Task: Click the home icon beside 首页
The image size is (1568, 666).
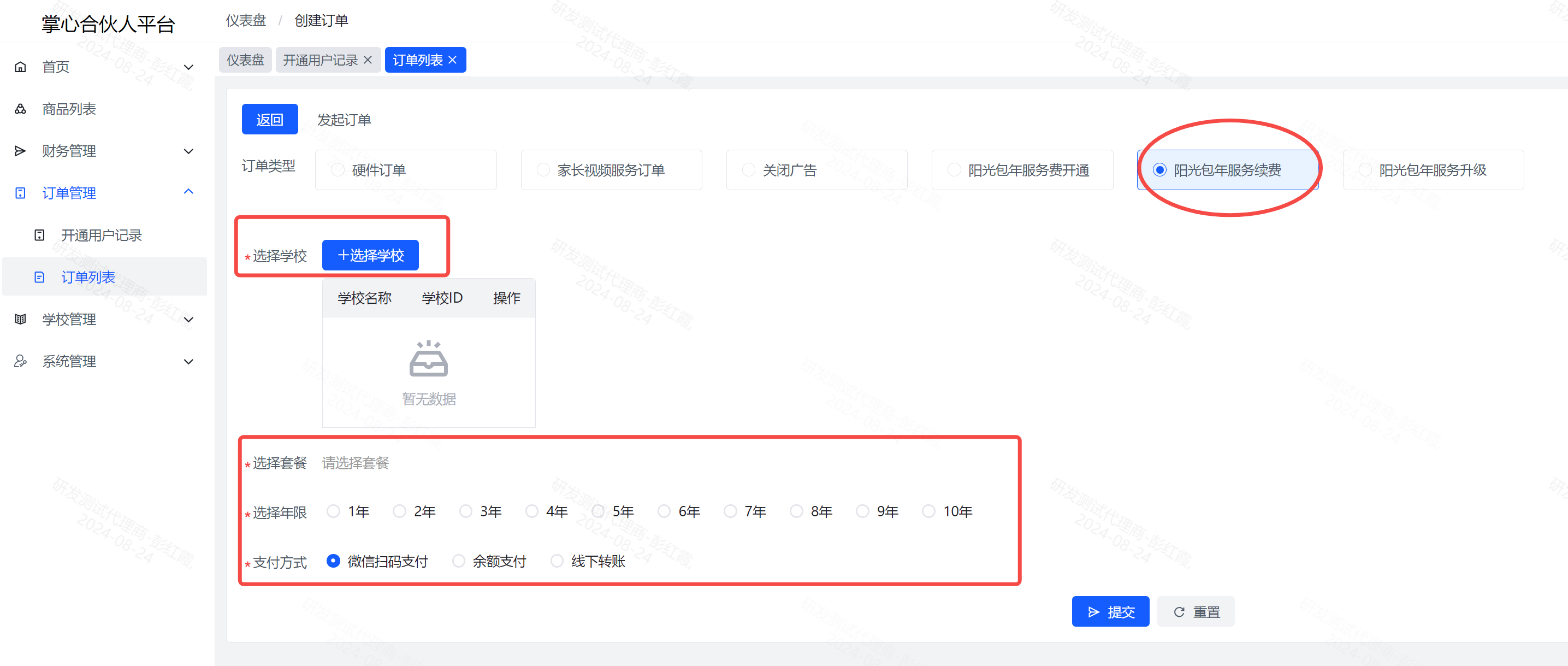Action: click(x=20, y=67)
